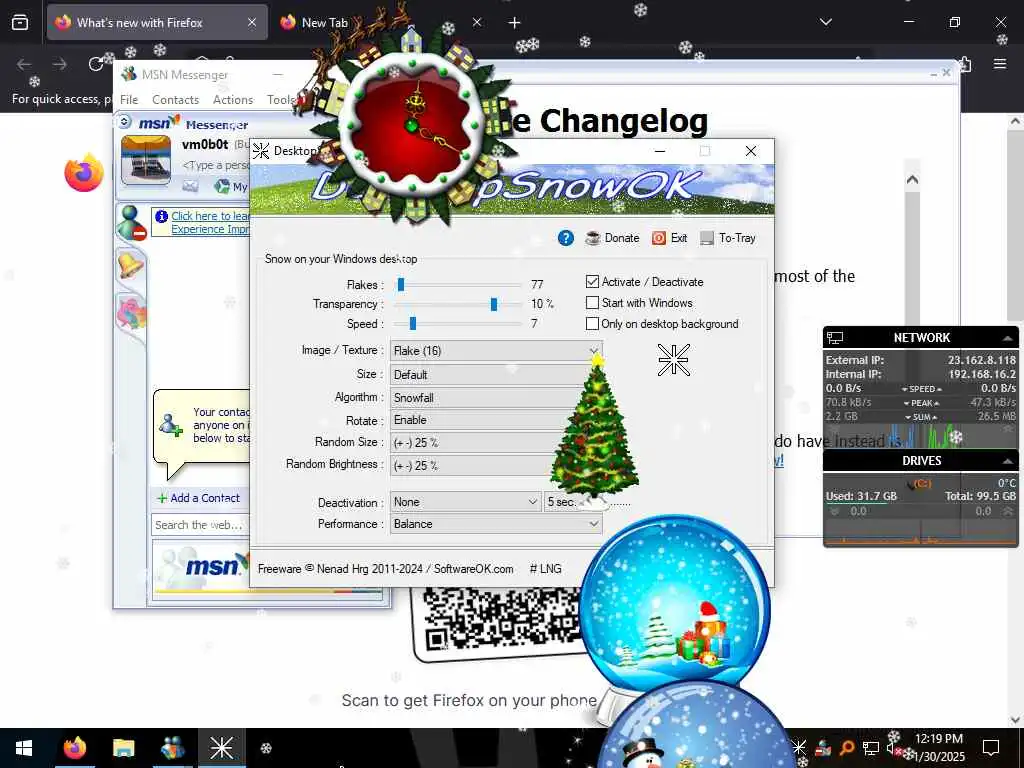Open MSN Messenger email envelope icon

tap(190, 187)
